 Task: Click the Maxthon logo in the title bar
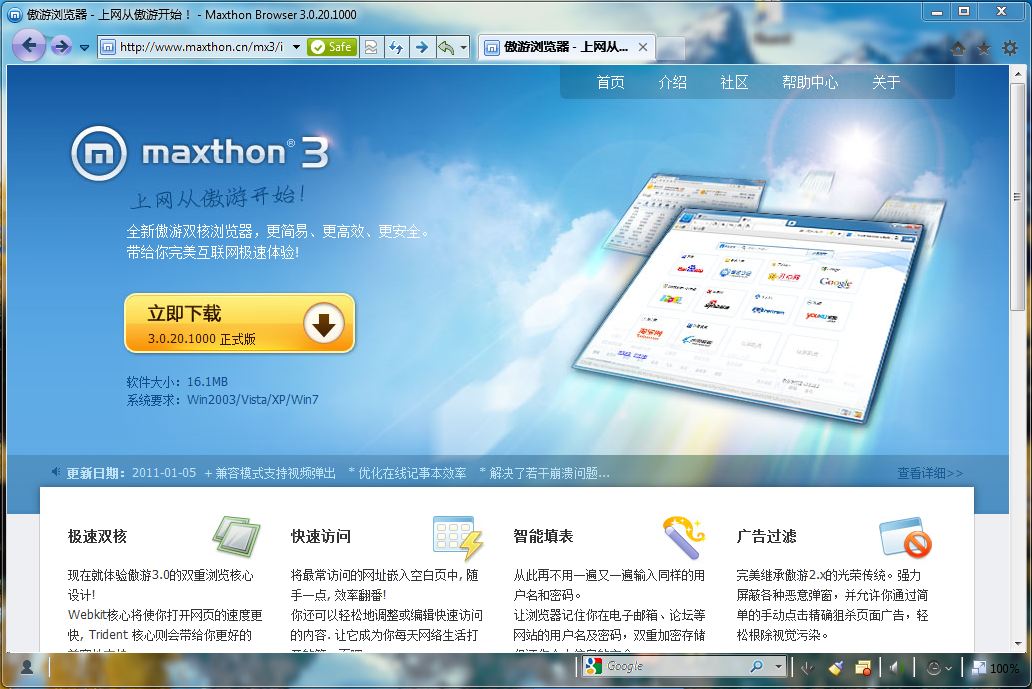pos(14,14)
